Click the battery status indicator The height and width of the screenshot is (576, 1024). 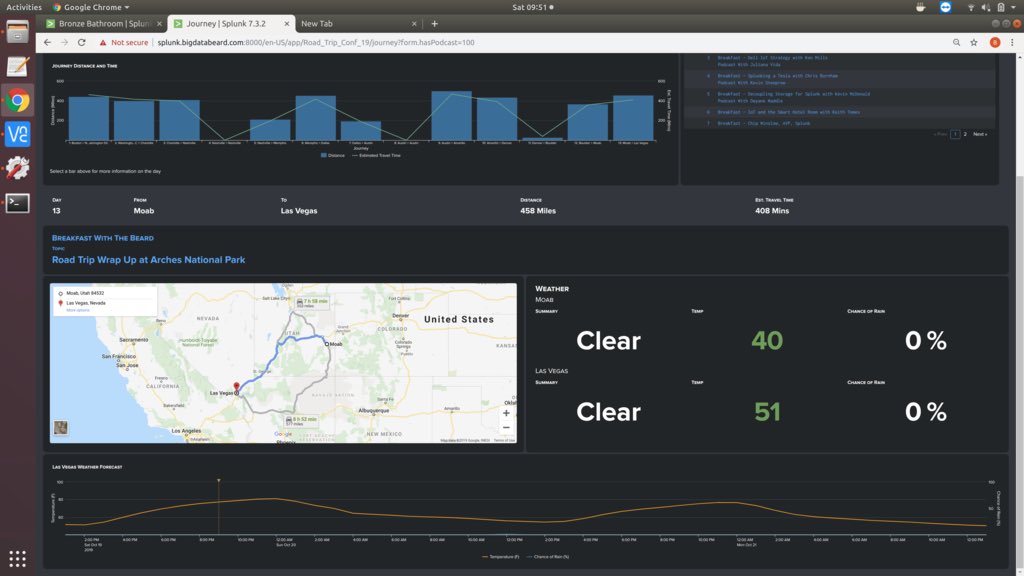[x=1000, y=7]
